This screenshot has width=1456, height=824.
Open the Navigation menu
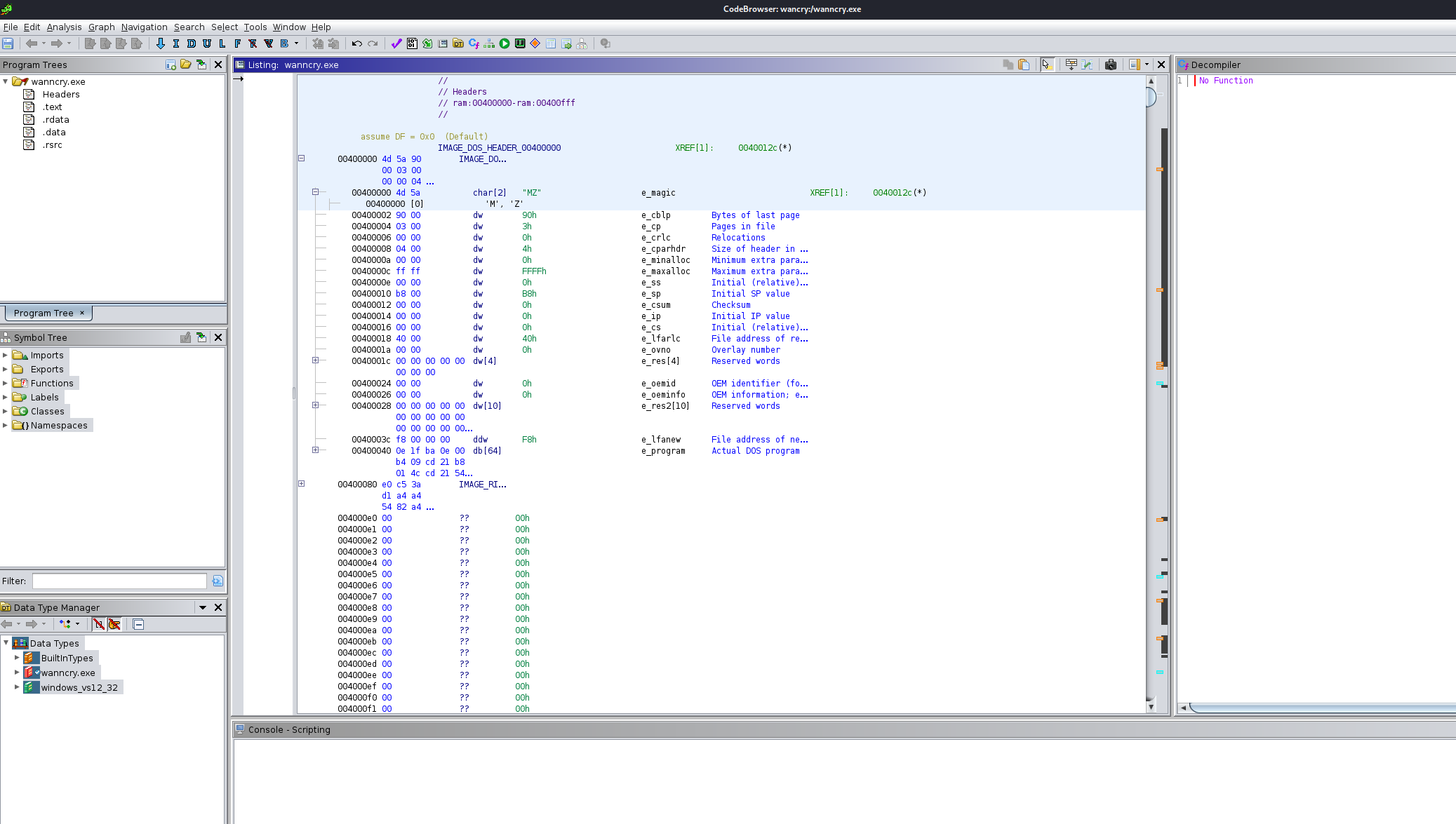[144, 27]
